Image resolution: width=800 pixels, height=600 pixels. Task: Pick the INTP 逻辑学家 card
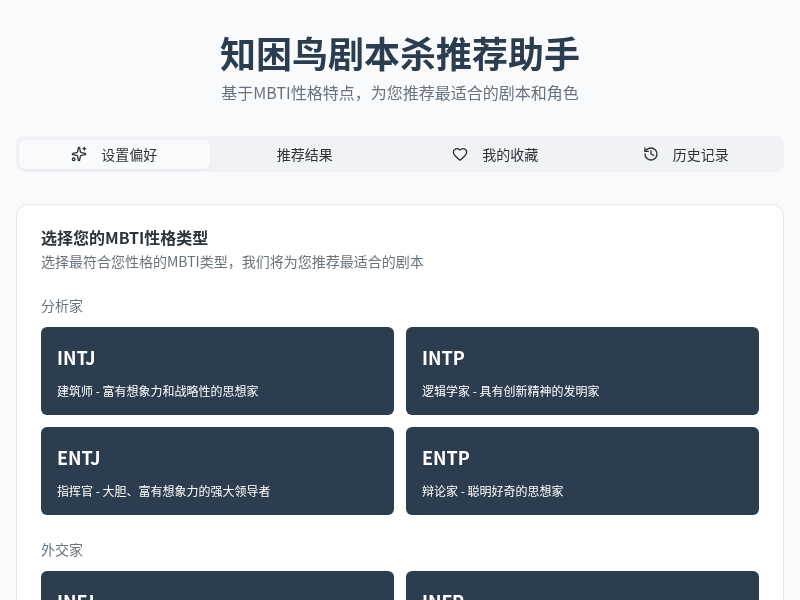click(582, 371)
